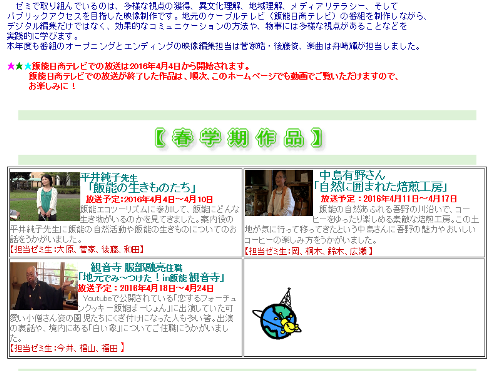Click the blue line starting パブリックアクセスを目指した
The image size is (500, 371).
[217, 16]
